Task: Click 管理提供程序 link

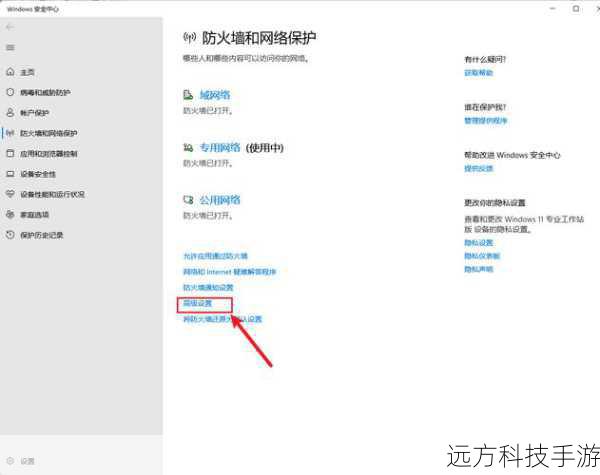Action: (x=486, y=121)
